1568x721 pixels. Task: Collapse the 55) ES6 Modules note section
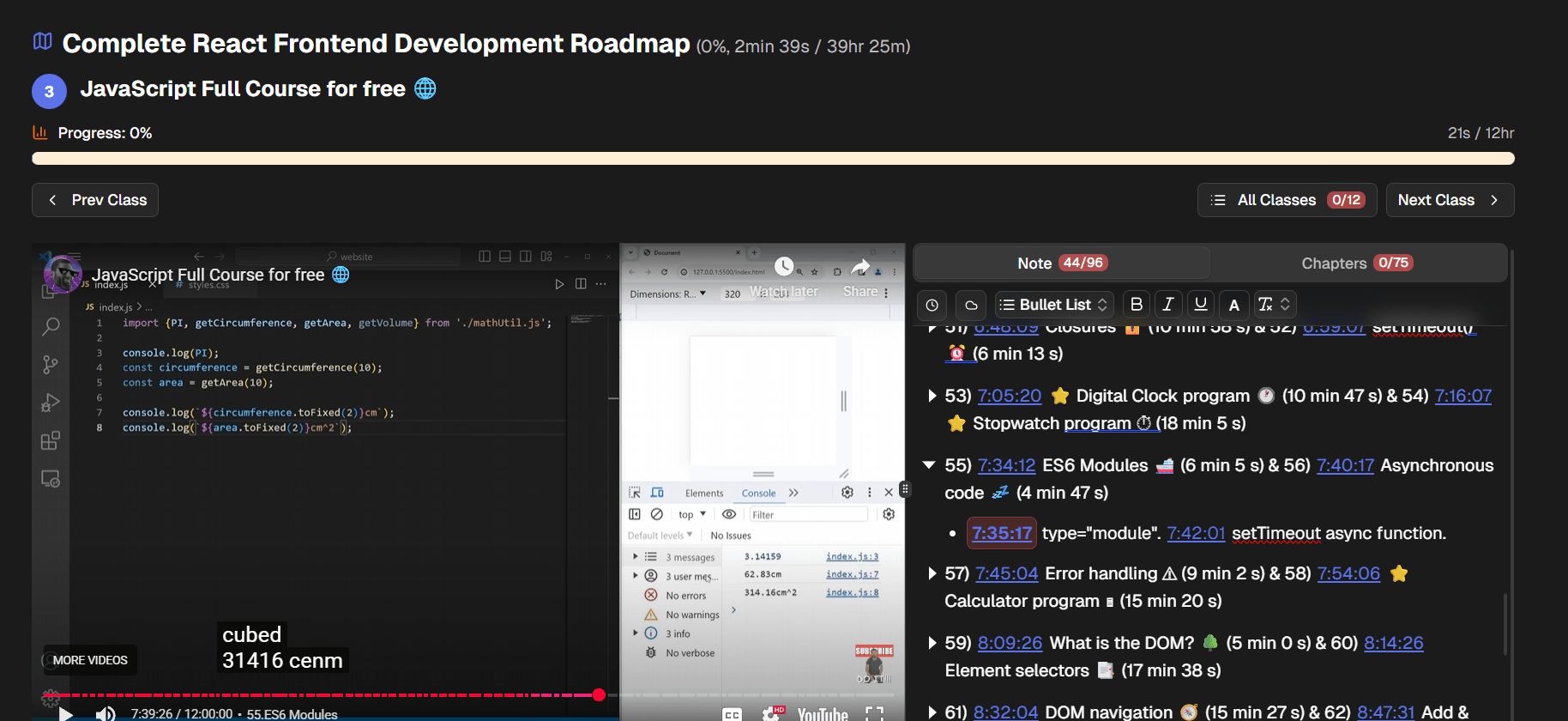(929, 465)
